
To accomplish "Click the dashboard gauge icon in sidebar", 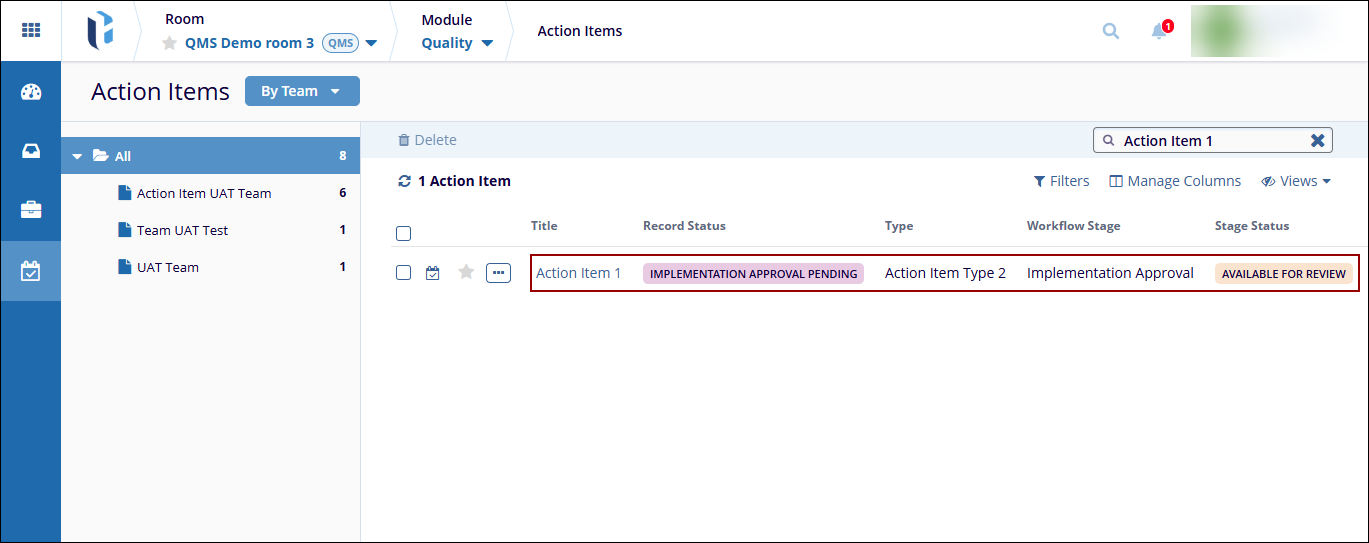I will (x=31, y=93).
